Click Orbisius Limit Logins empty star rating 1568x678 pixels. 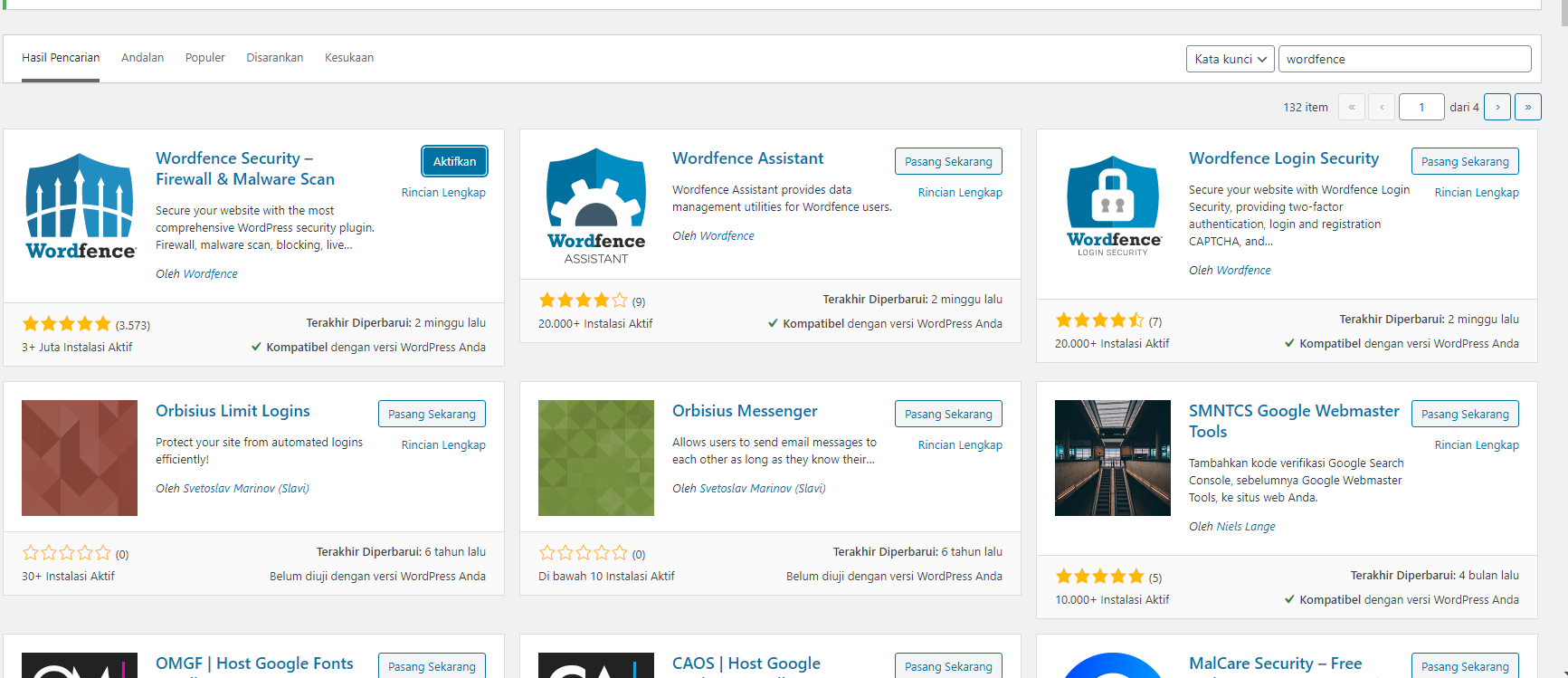tap(67, 553)
